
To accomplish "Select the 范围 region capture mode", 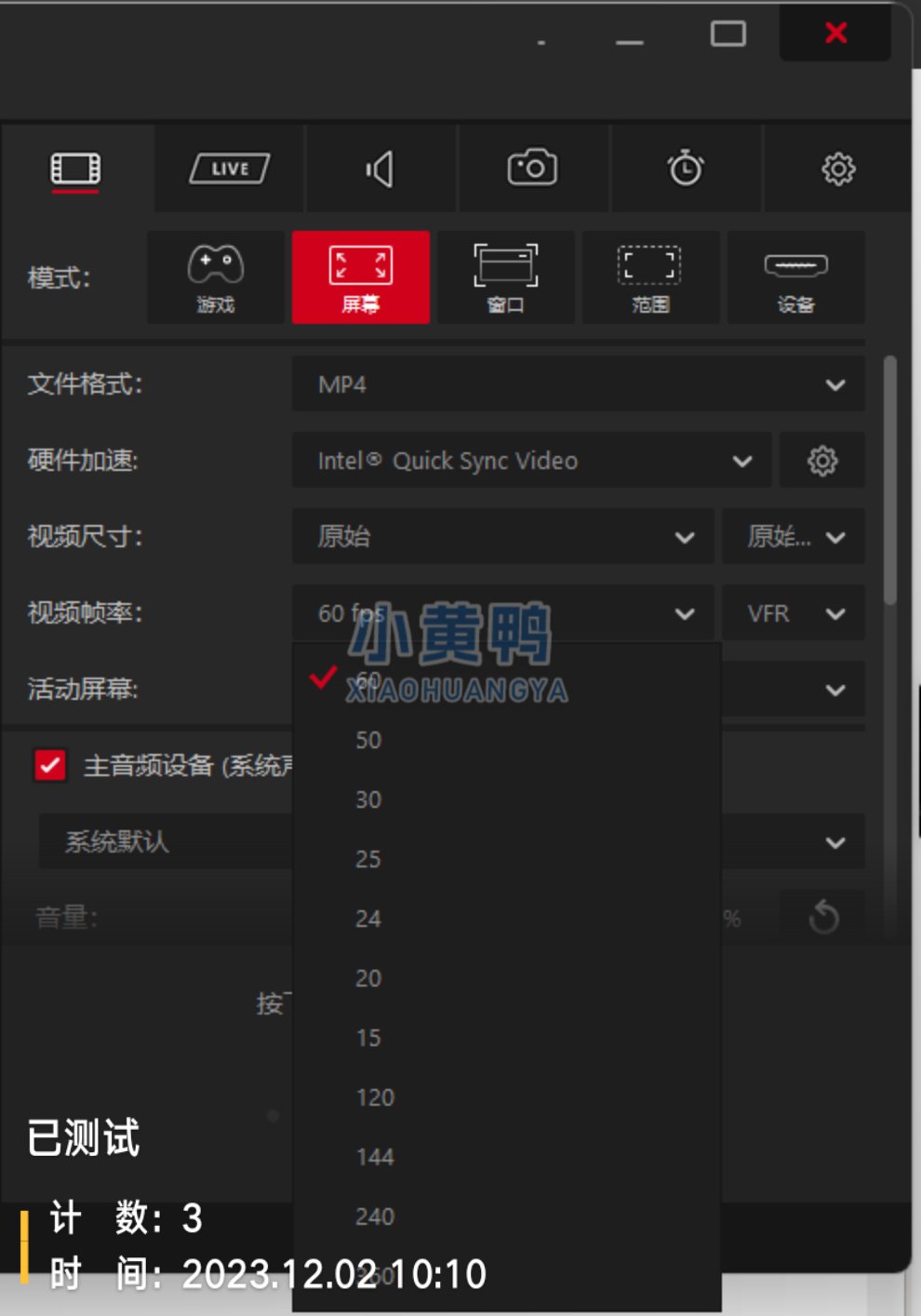I will click(650, 277).
